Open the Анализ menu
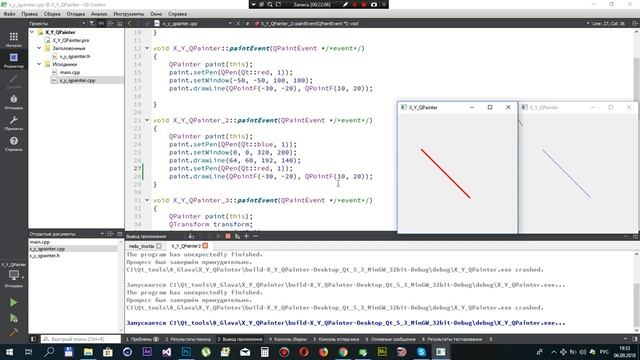The width and height of the screenshot is (640, 360). 99,14
